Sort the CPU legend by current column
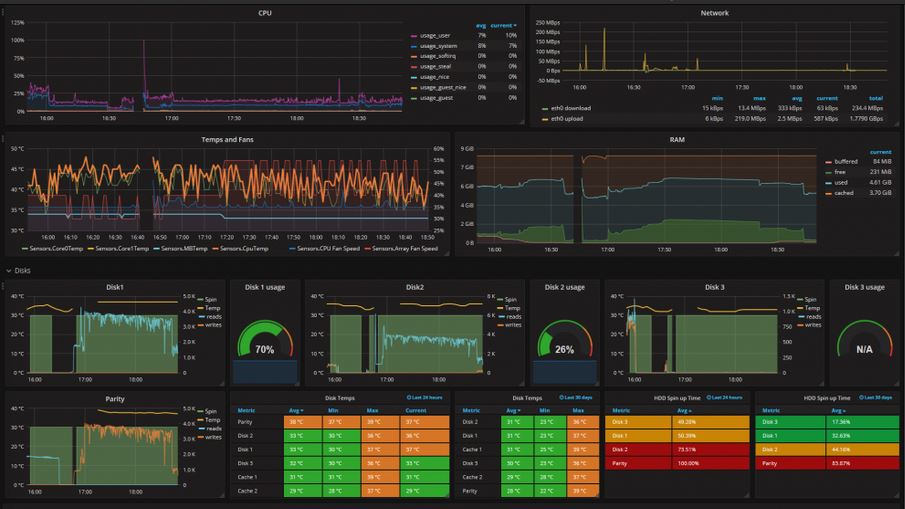 click(503, 25)
